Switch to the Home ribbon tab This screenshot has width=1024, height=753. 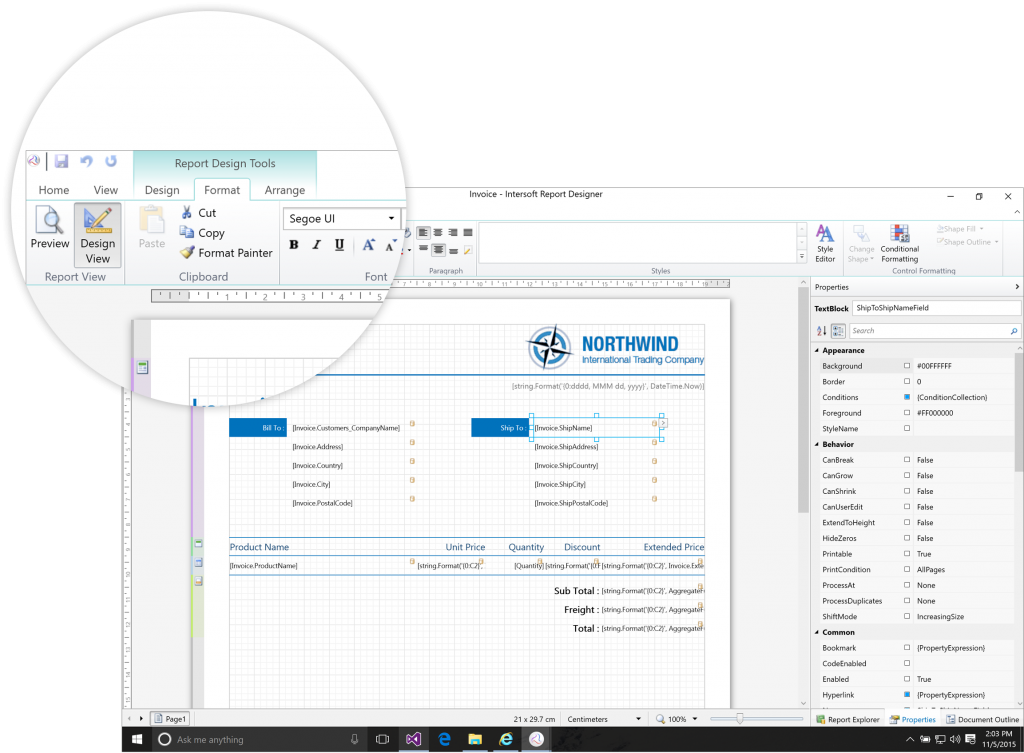tap(54, 190)
